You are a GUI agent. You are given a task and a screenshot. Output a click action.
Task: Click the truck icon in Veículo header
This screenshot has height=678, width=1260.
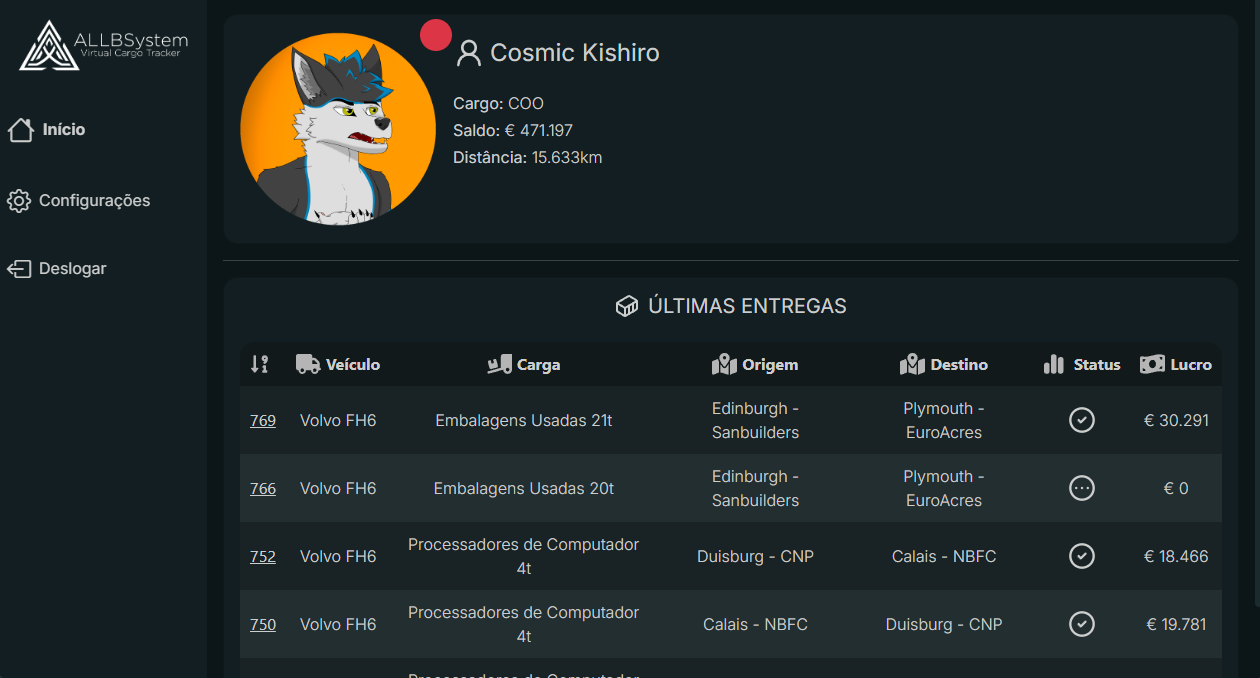308,365
